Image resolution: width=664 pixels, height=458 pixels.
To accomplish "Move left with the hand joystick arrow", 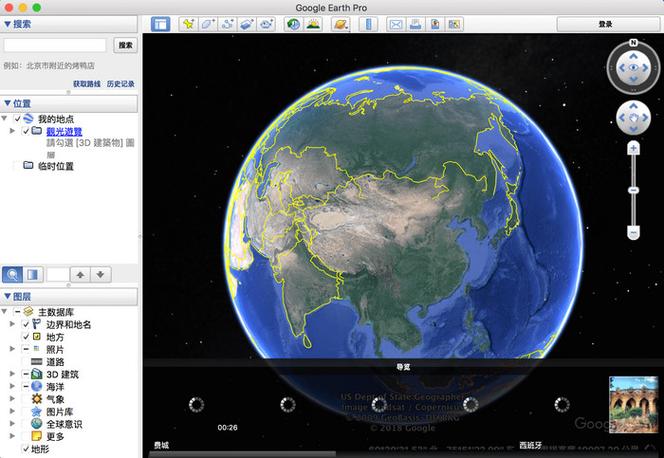I will pos(621,118).
